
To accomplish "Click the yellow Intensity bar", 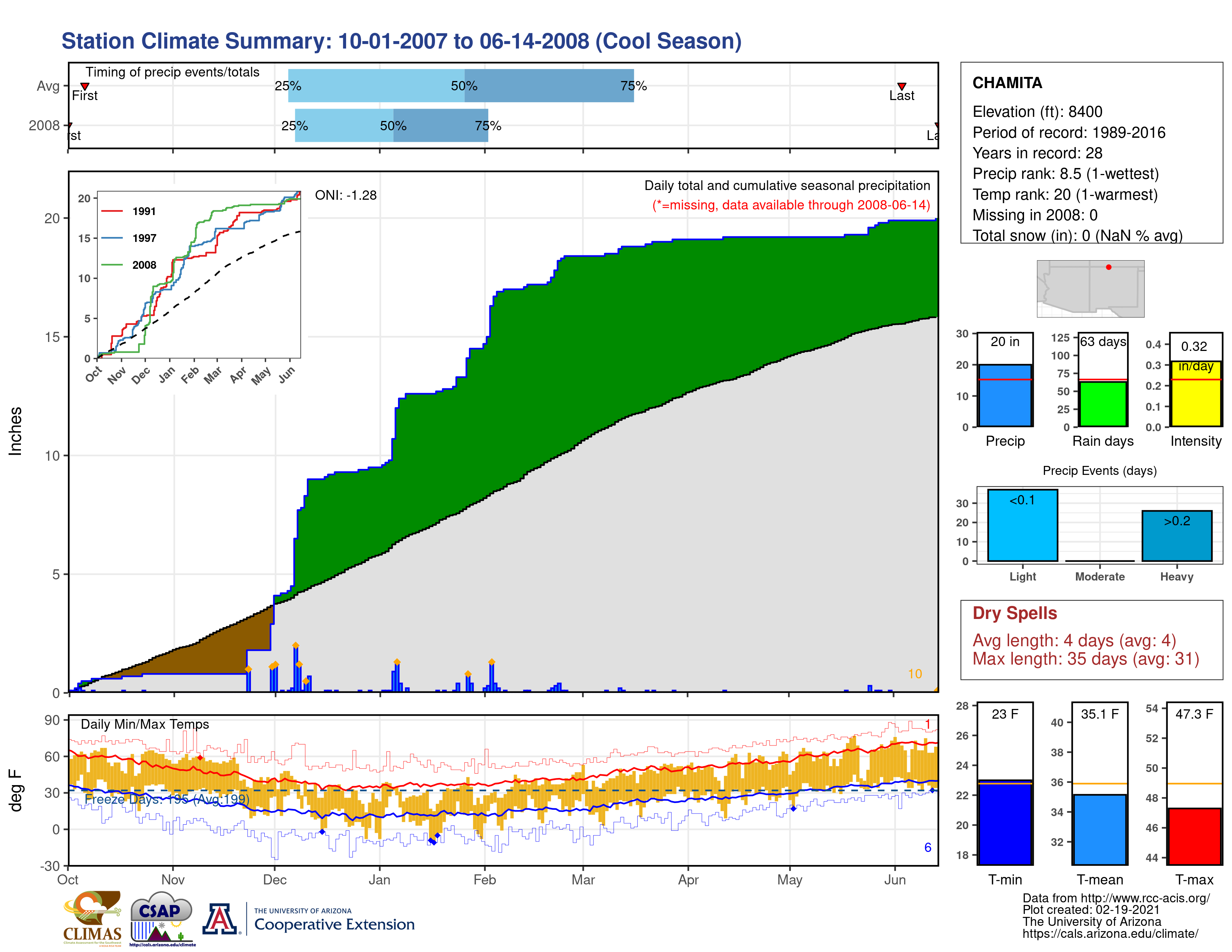I will coord(1196,393).
